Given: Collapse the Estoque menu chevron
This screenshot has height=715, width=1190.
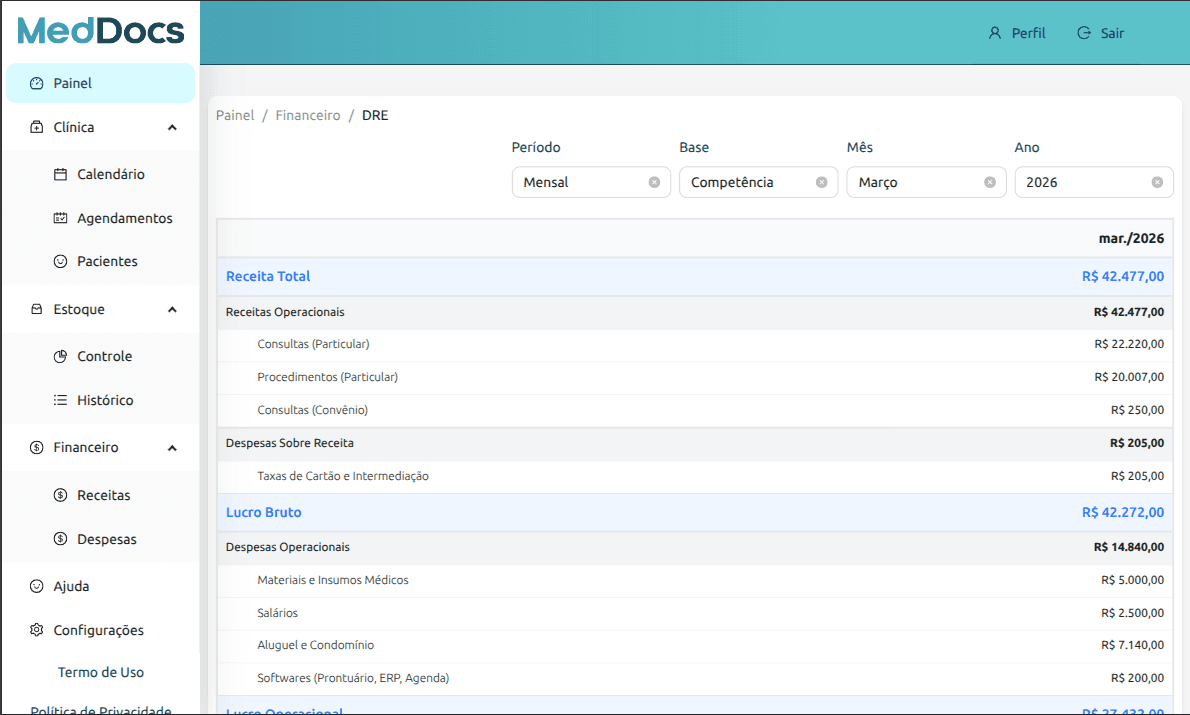Looking at the screenshot, I should click(x=172, y=310).
